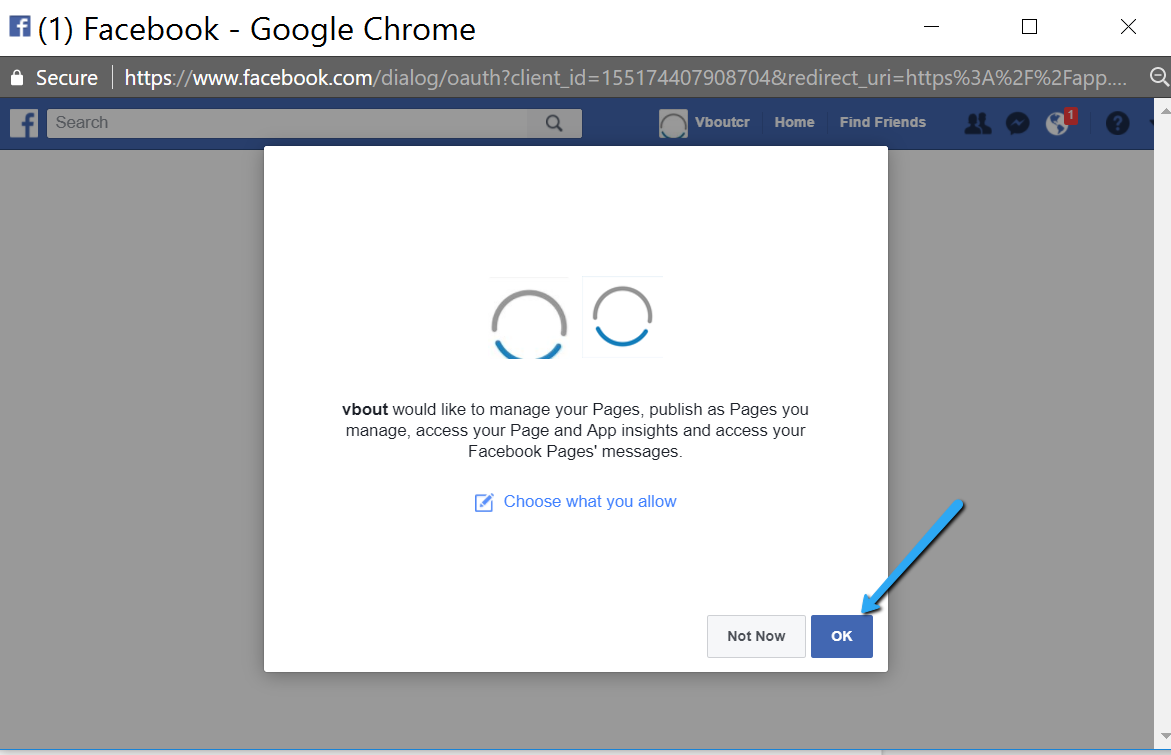Click the search magnifier button
This screenshot has height=755, width=1171.
coord(553,123)
